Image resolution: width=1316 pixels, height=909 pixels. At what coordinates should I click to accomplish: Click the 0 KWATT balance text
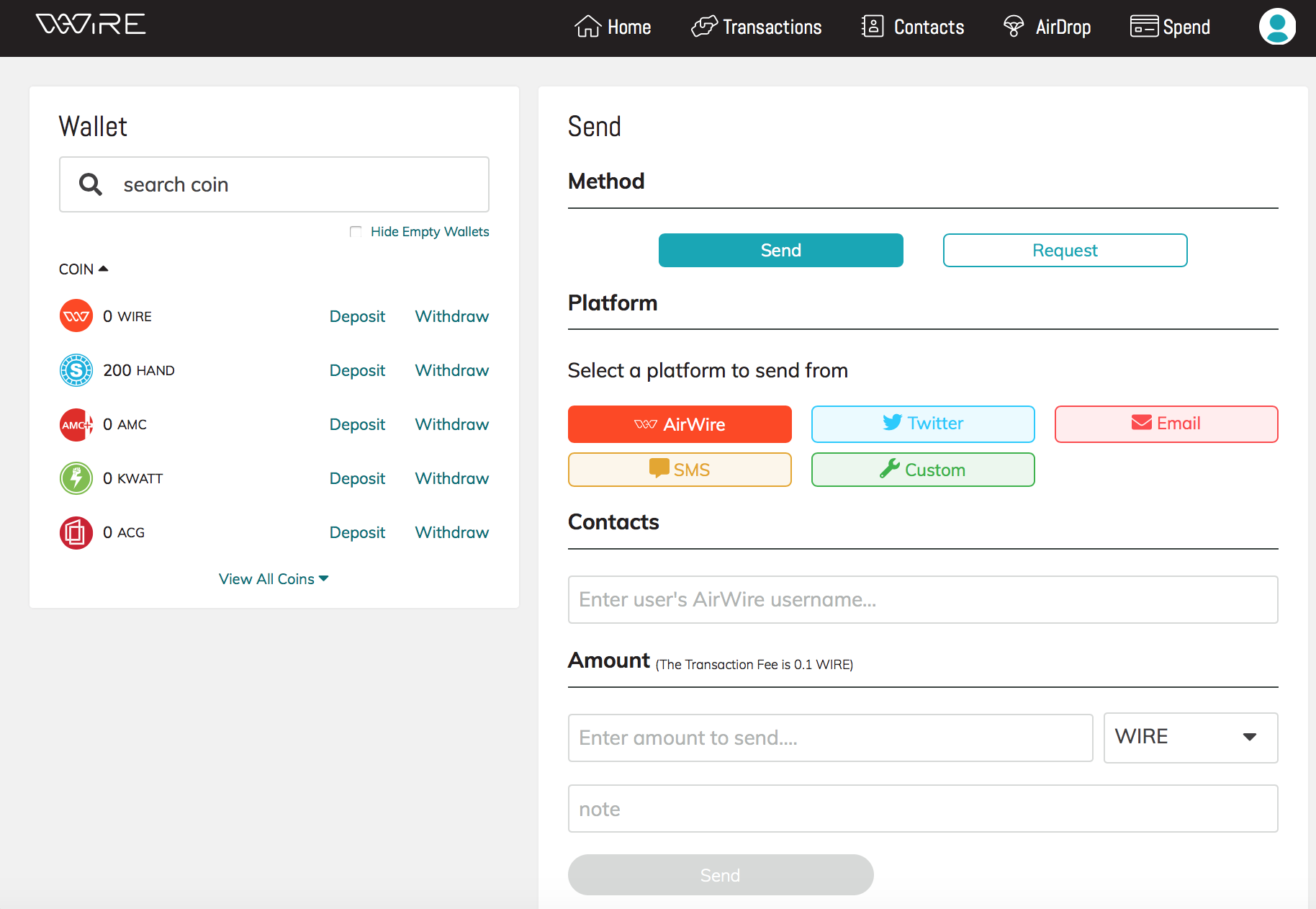133,478
